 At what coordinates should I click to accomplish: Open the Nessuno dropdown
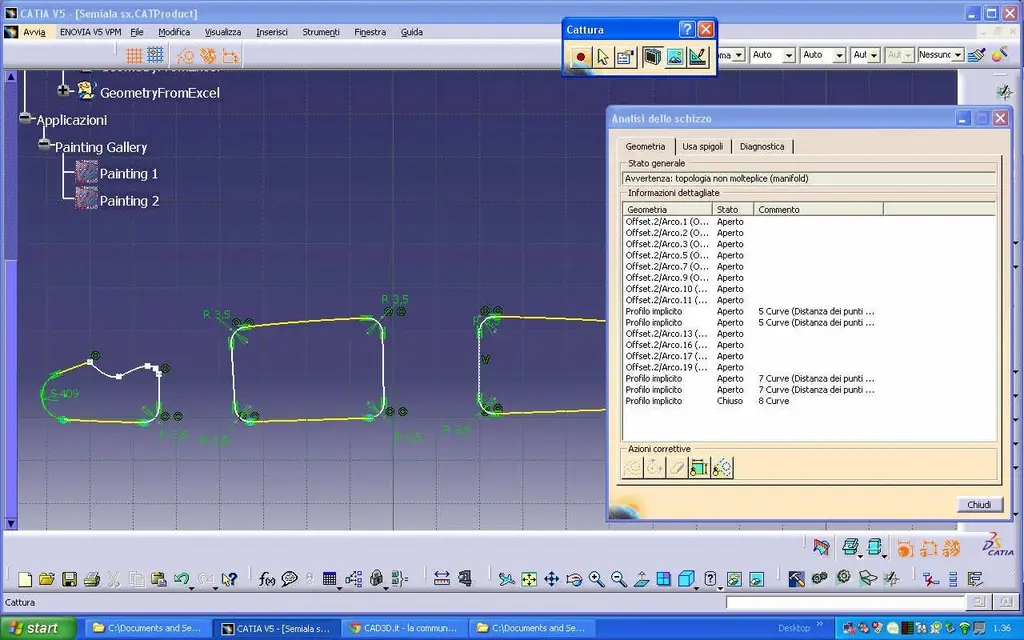coord(958,56)
